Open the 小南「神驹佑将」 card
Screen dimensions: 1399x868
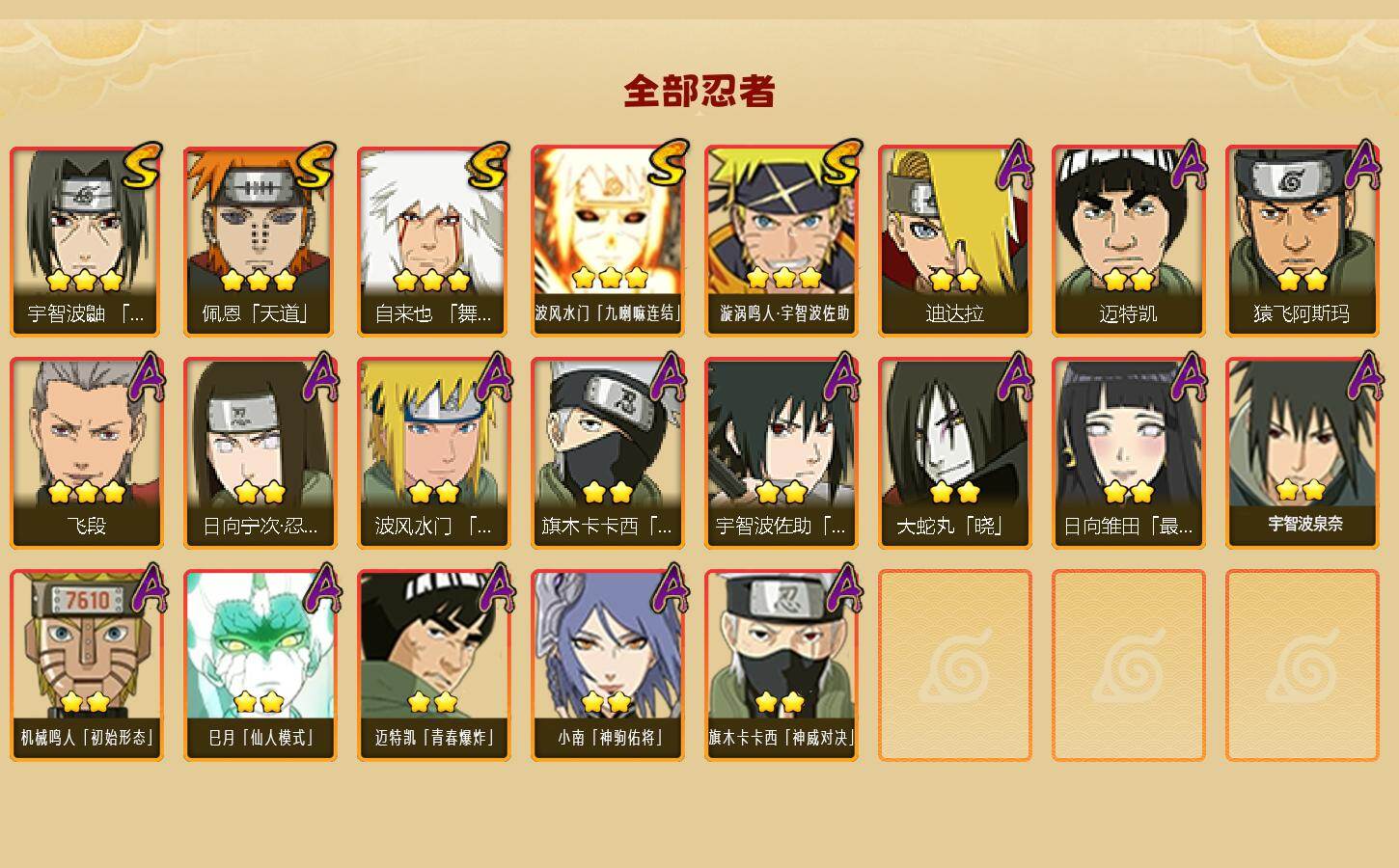tap(607, 665)
